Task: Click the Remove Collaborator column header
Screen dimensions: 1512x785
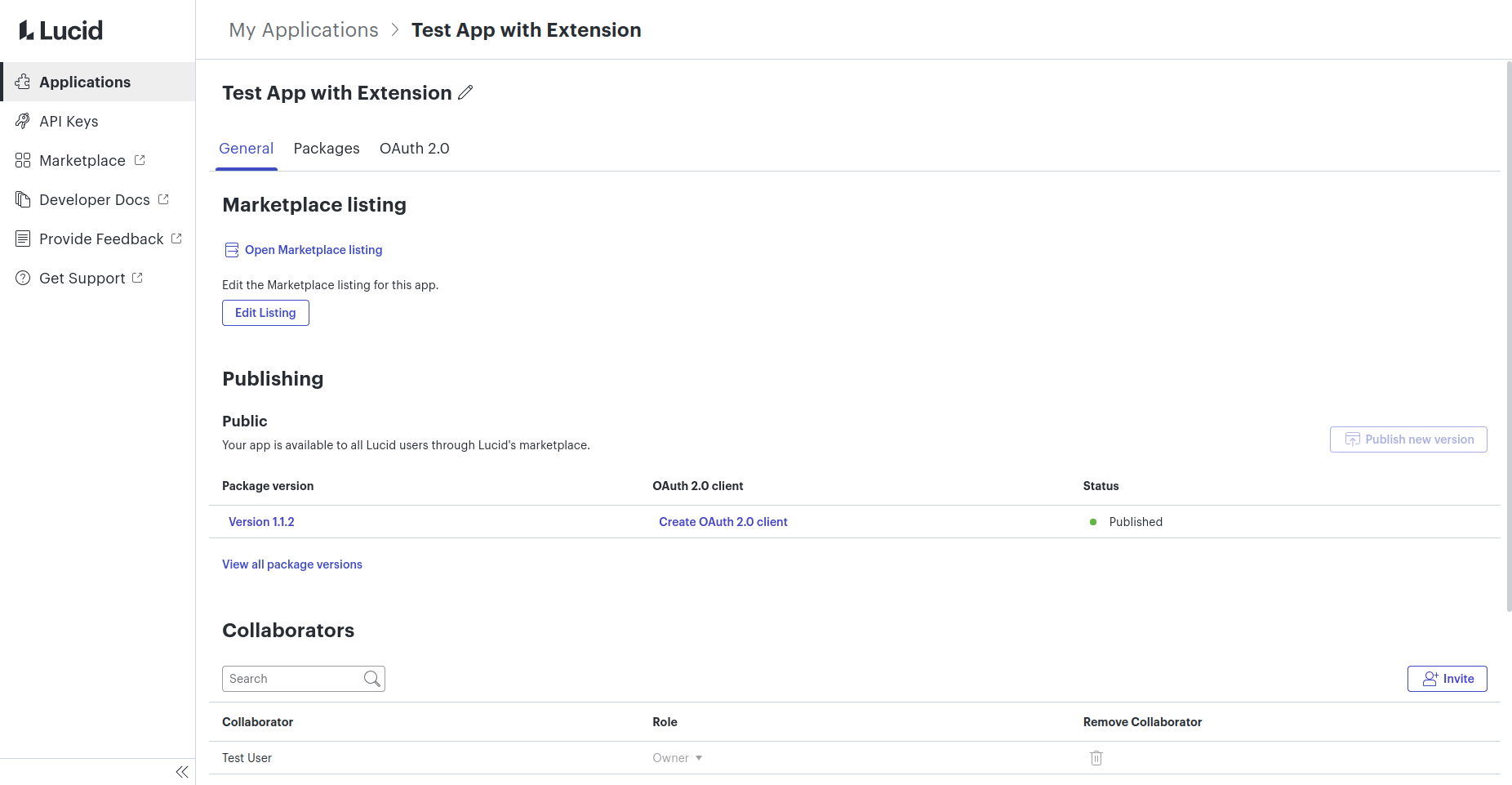Action: (1143, 722)
